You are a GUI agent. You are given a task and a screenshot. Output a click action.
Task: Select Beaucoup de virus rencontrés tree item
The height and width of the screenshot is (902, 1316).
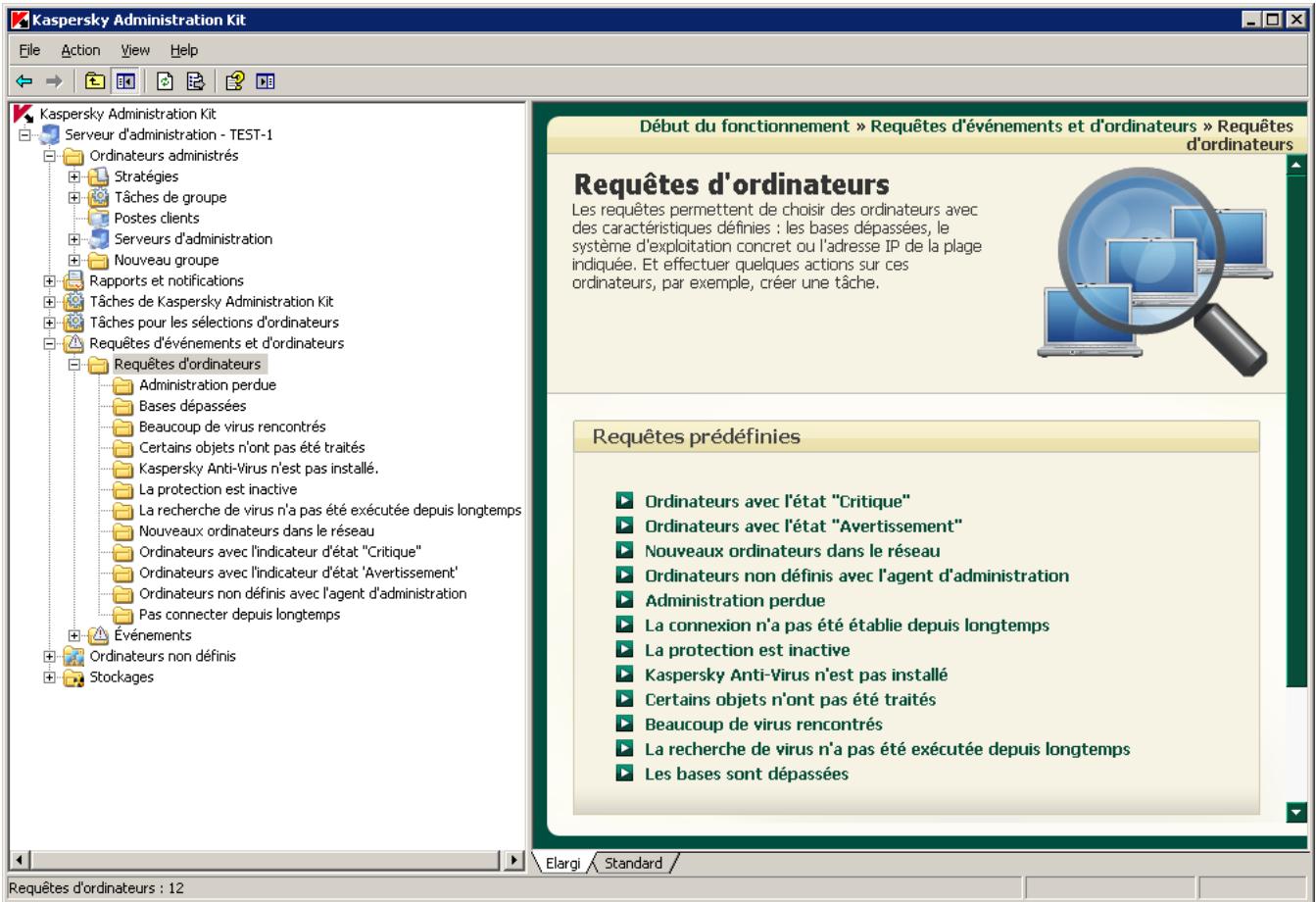point(232,426)
